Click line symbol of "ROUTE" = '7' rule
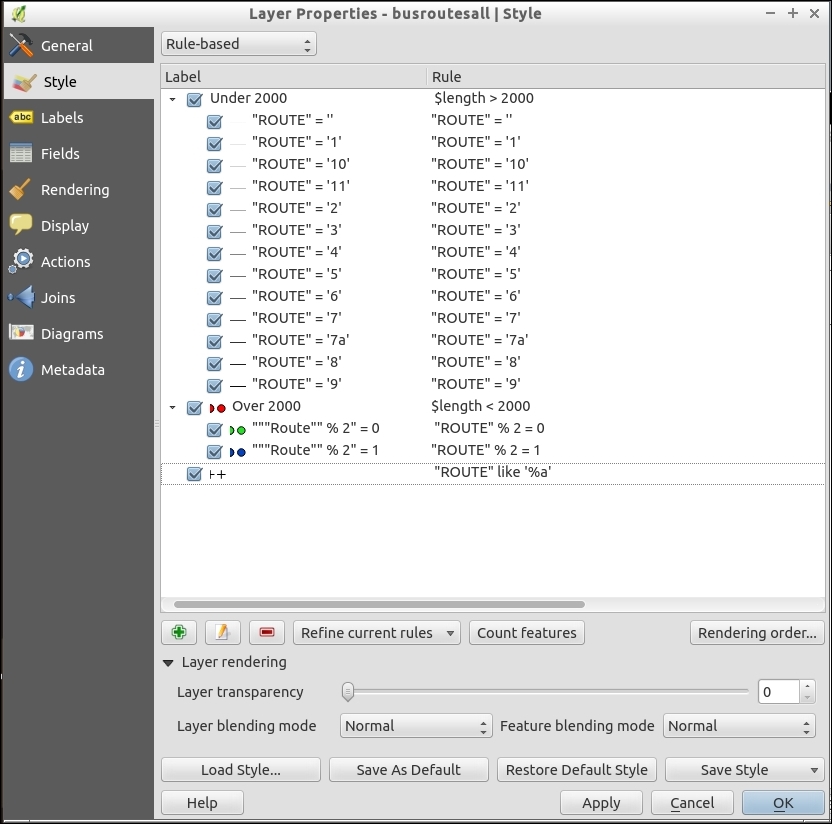832x824 pixels. coord(238,320)
